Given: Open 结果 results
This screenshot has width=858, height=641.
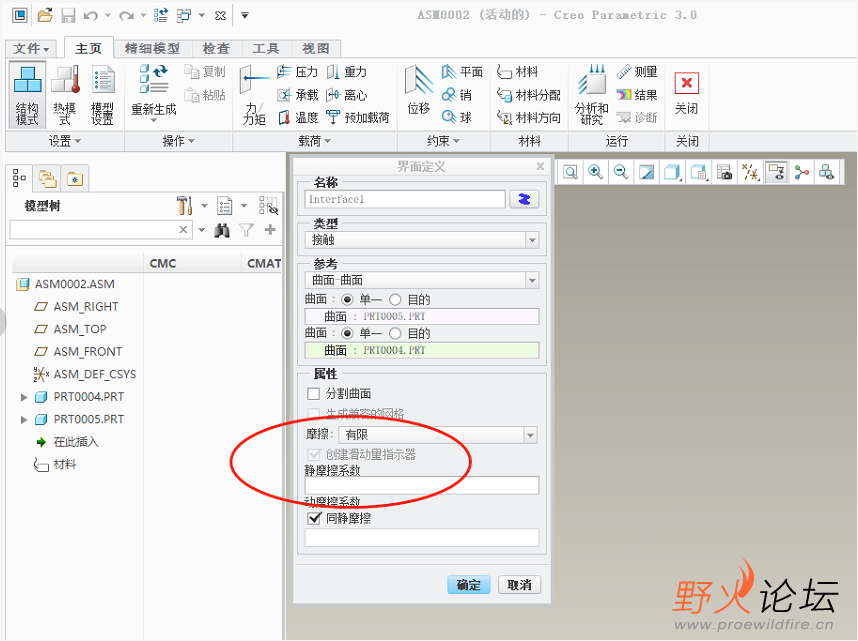Looking at the screenshot, I should 636,95.
